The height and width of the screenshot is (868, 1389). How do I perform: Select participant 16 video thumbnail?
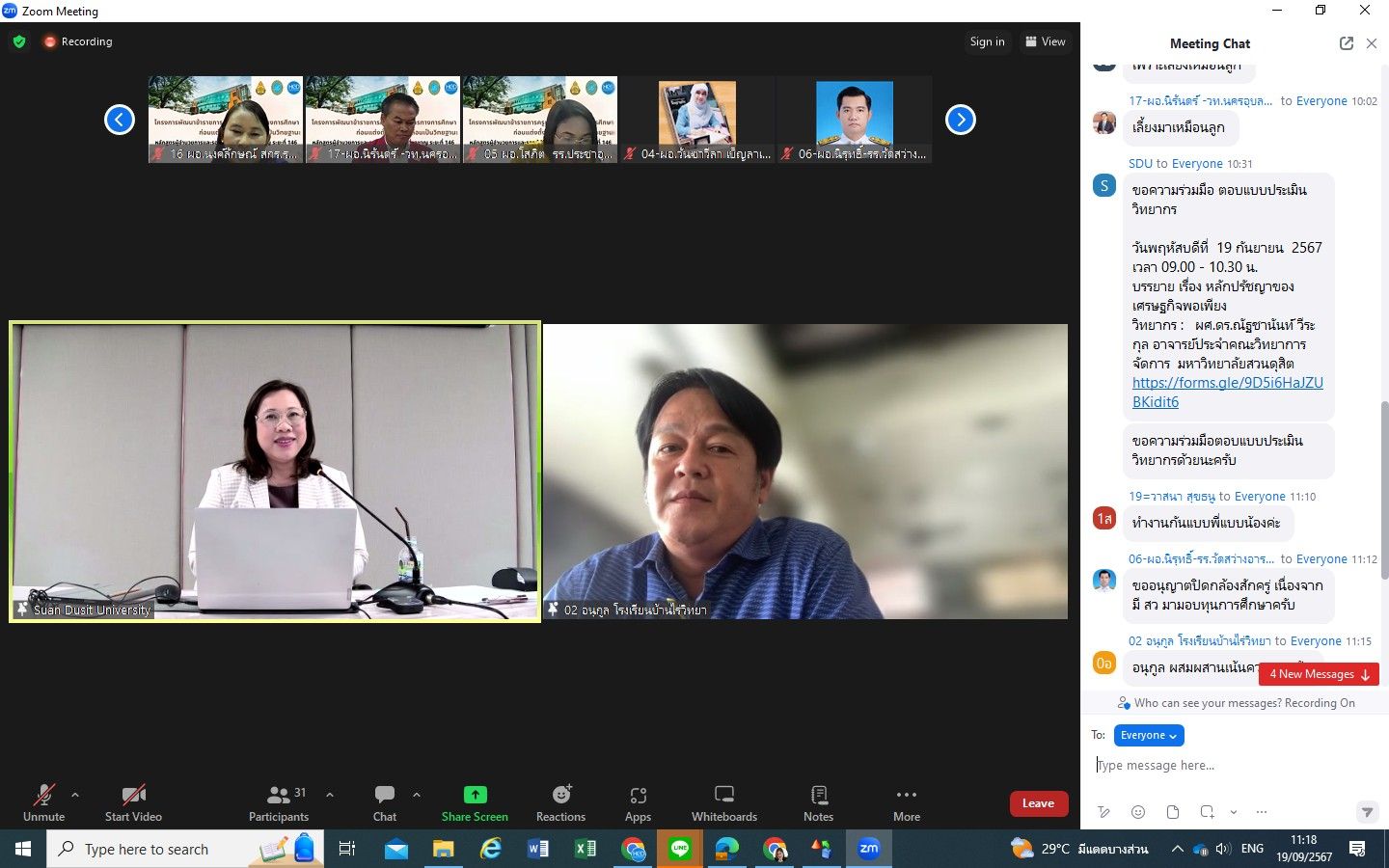(226, 120)
